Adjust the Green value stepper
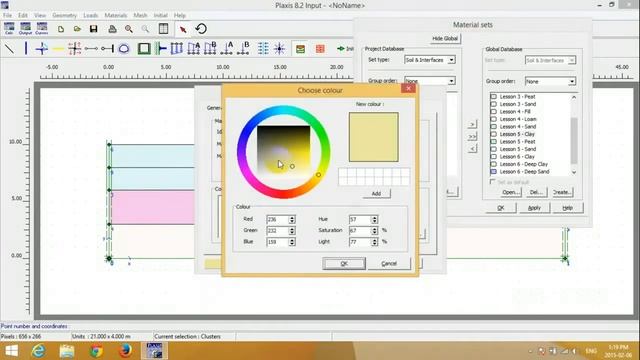This screenshot has height=360, width=640. [291, 231]
